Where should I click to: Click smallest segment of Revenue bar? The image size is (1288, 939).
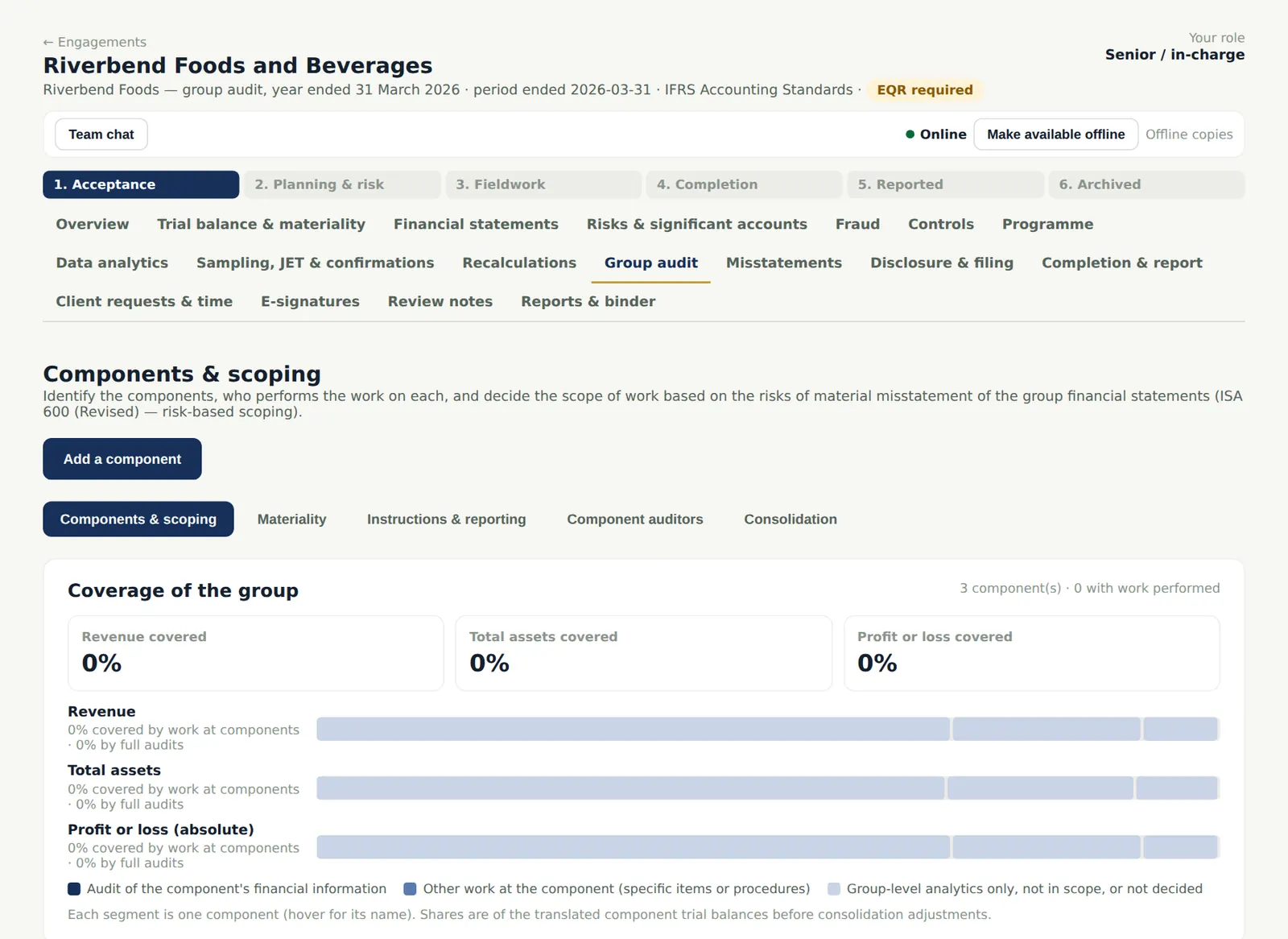1180,730
